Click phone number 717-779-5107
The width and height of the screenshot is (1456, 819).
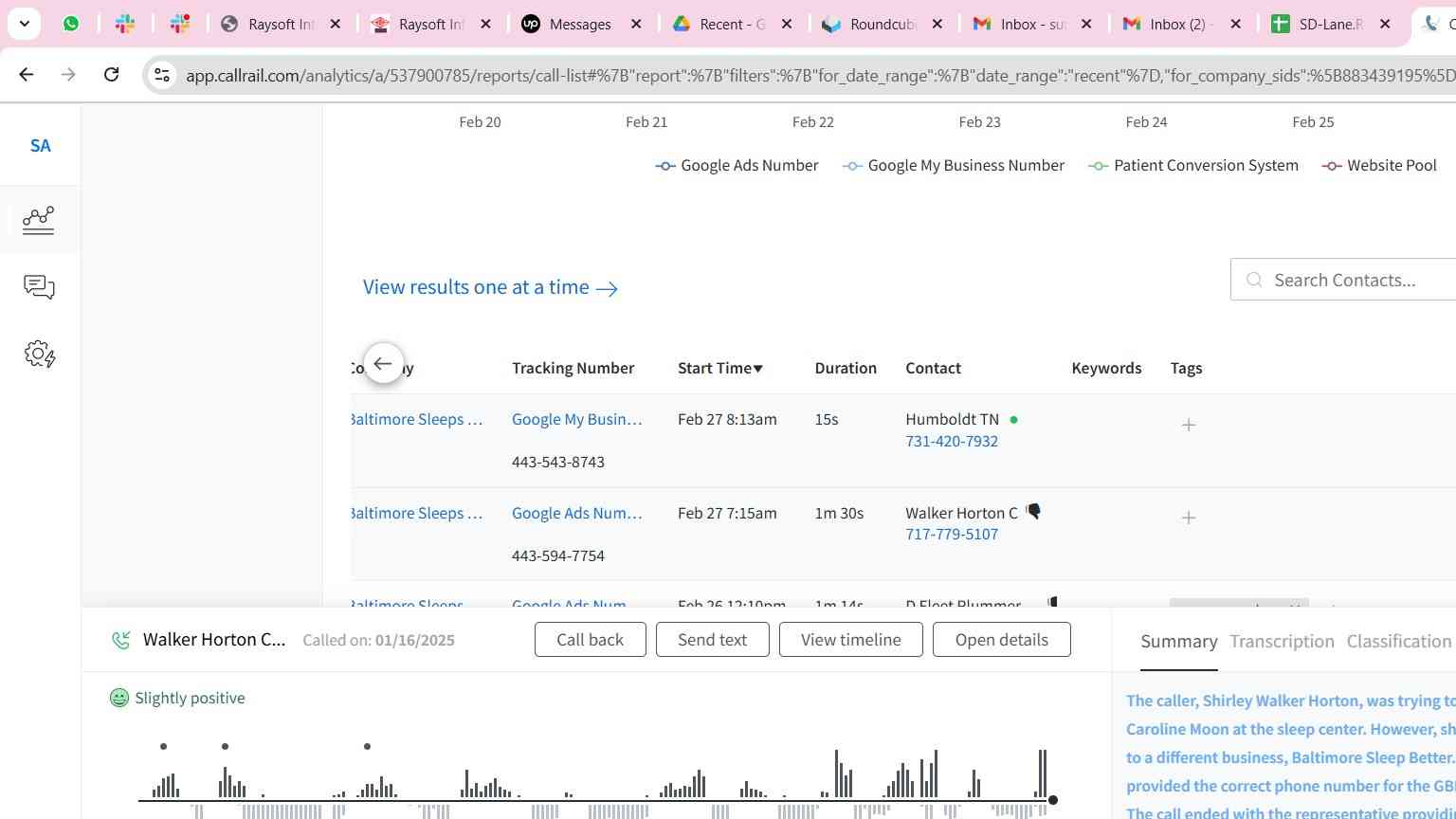[x=951, y=534]
